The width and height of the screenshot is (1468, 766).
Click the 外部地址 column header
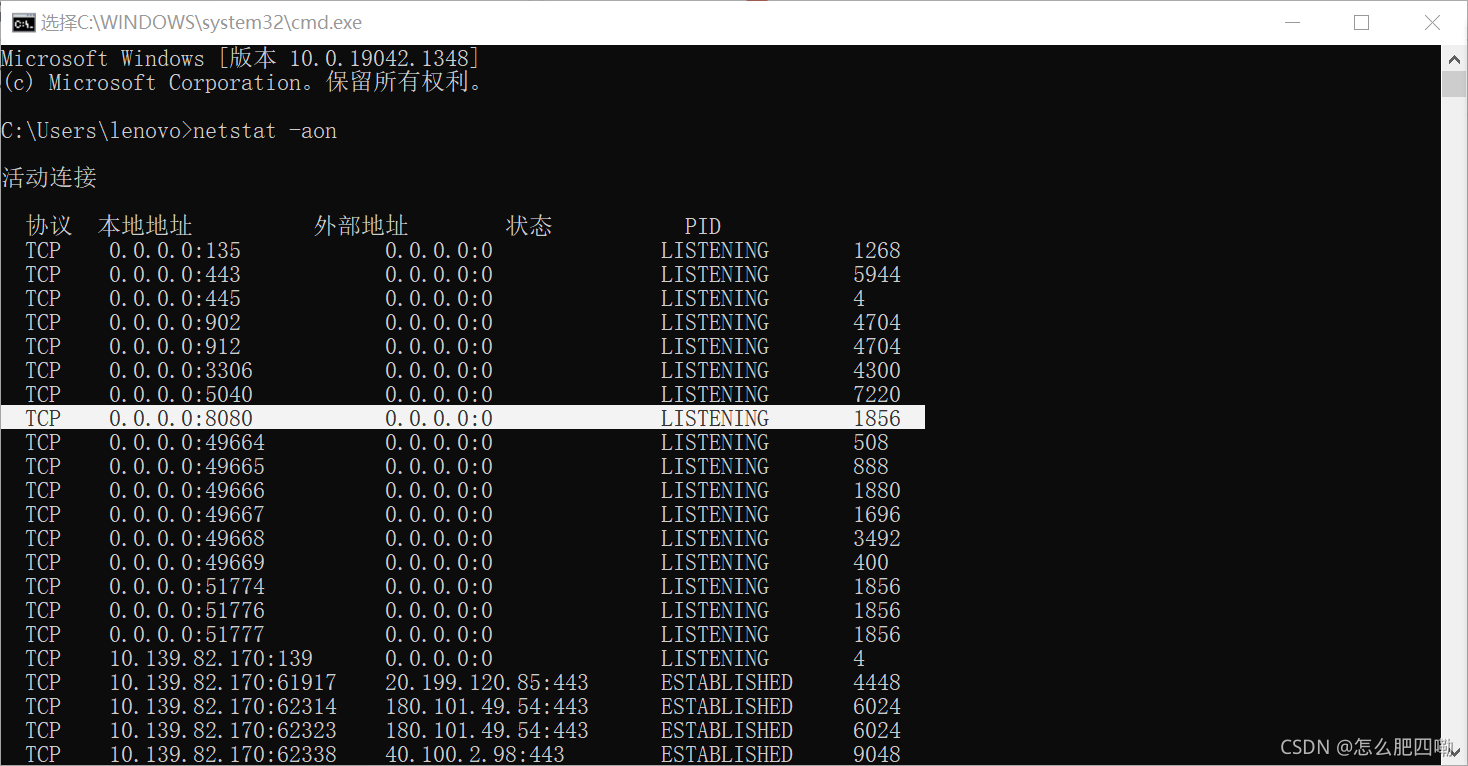[361, 226]
